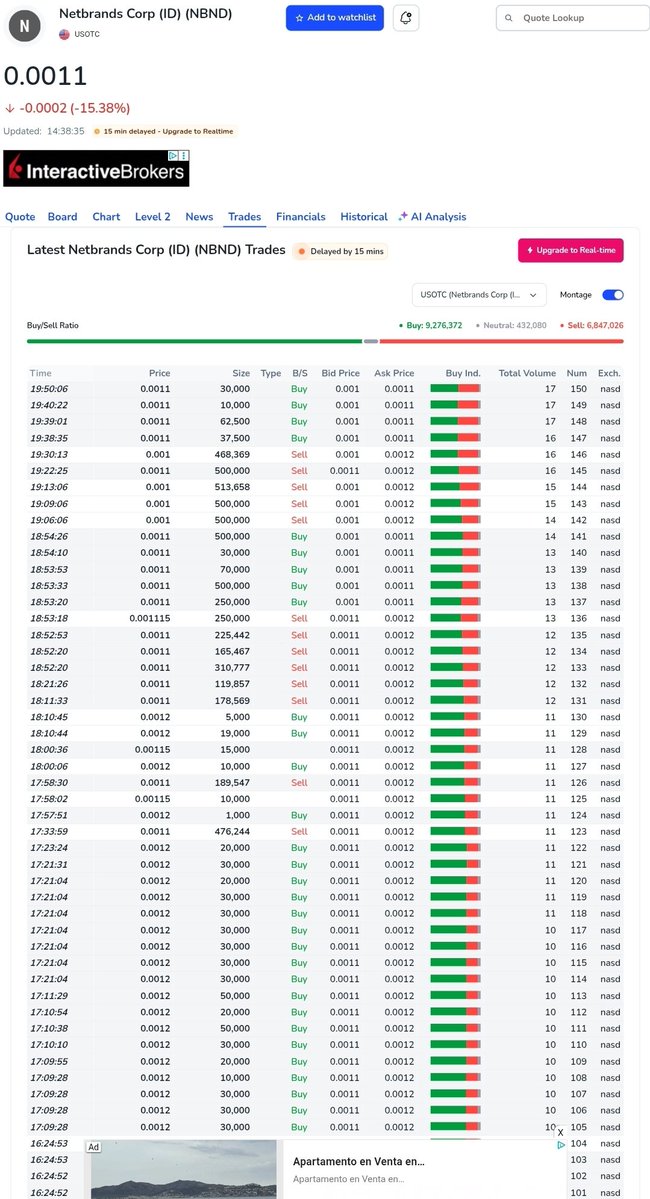
Task: Open the Interactive Brokers banner ad
Action: click(x=96, y=168)
